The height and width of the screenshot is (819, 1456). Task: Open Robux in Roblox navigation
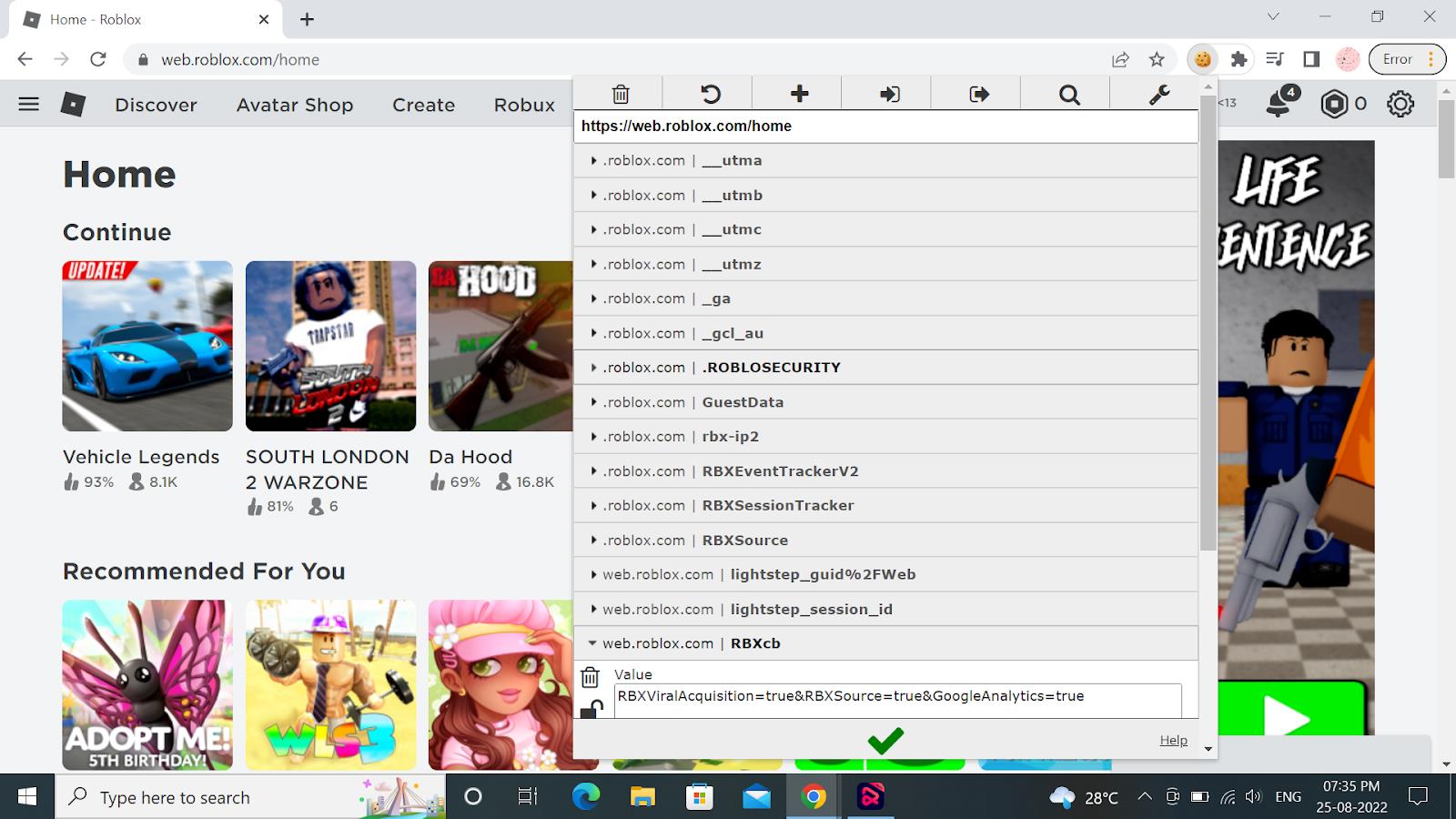point(524,105)
